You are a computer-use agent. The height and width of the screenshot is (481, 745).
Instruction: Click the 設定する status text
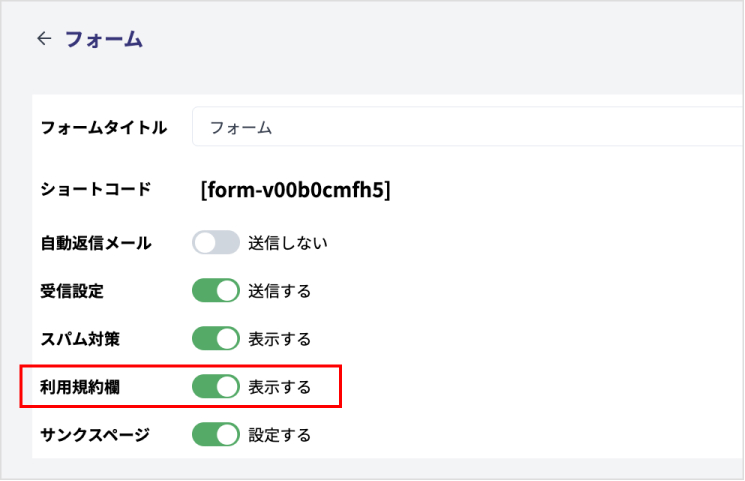(x=280, y=435)
